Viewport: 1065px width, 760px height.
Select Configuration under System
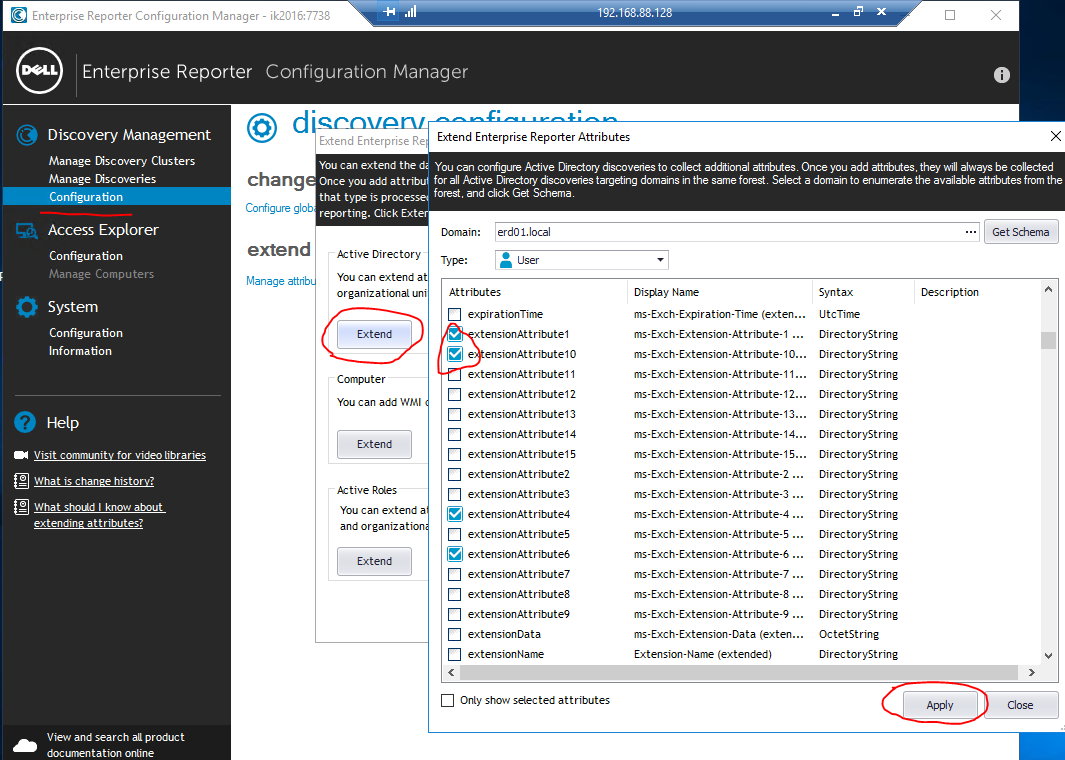(x=86, y=333)
